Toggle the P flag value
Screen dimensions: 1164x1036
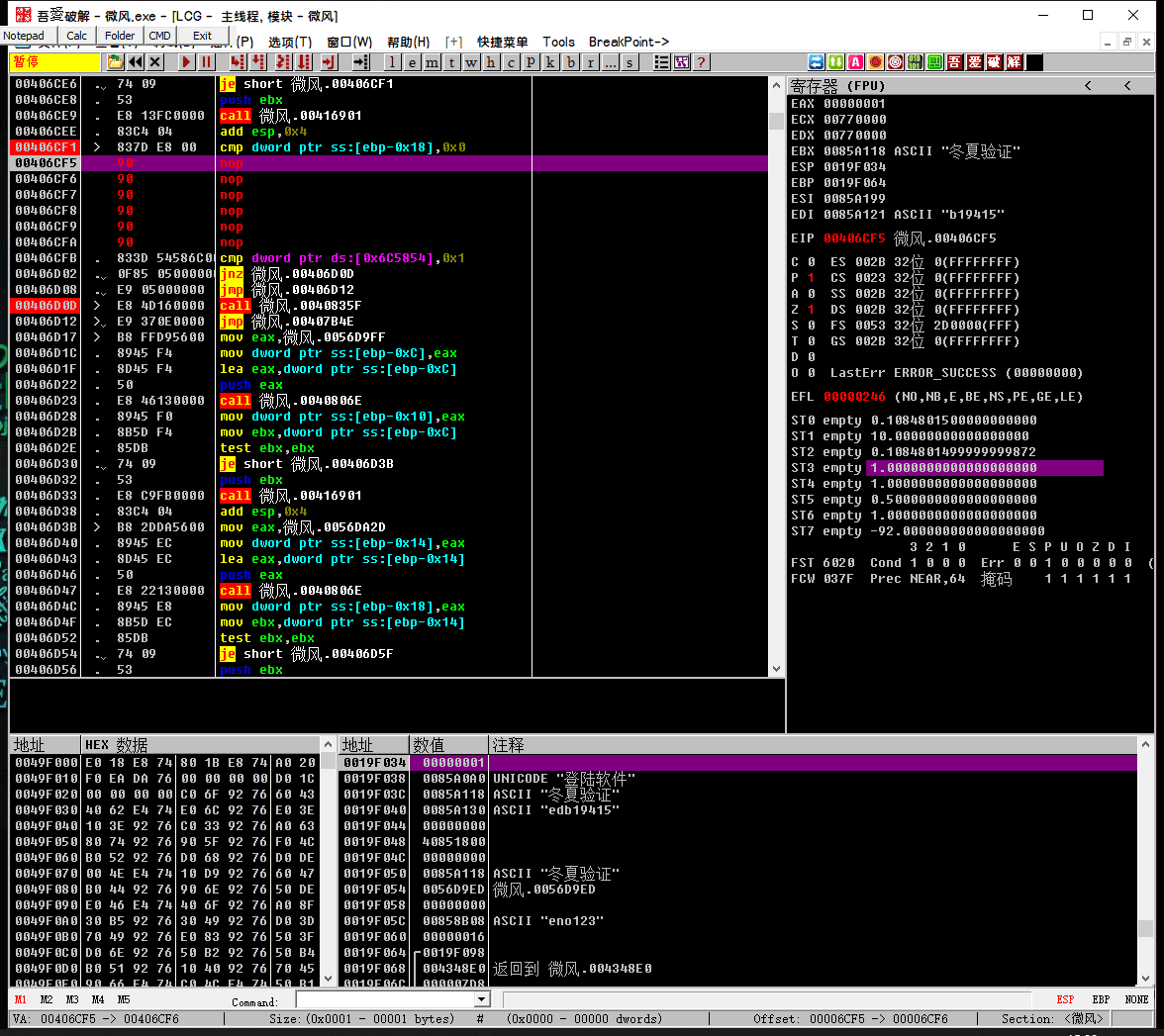(811, 277)
